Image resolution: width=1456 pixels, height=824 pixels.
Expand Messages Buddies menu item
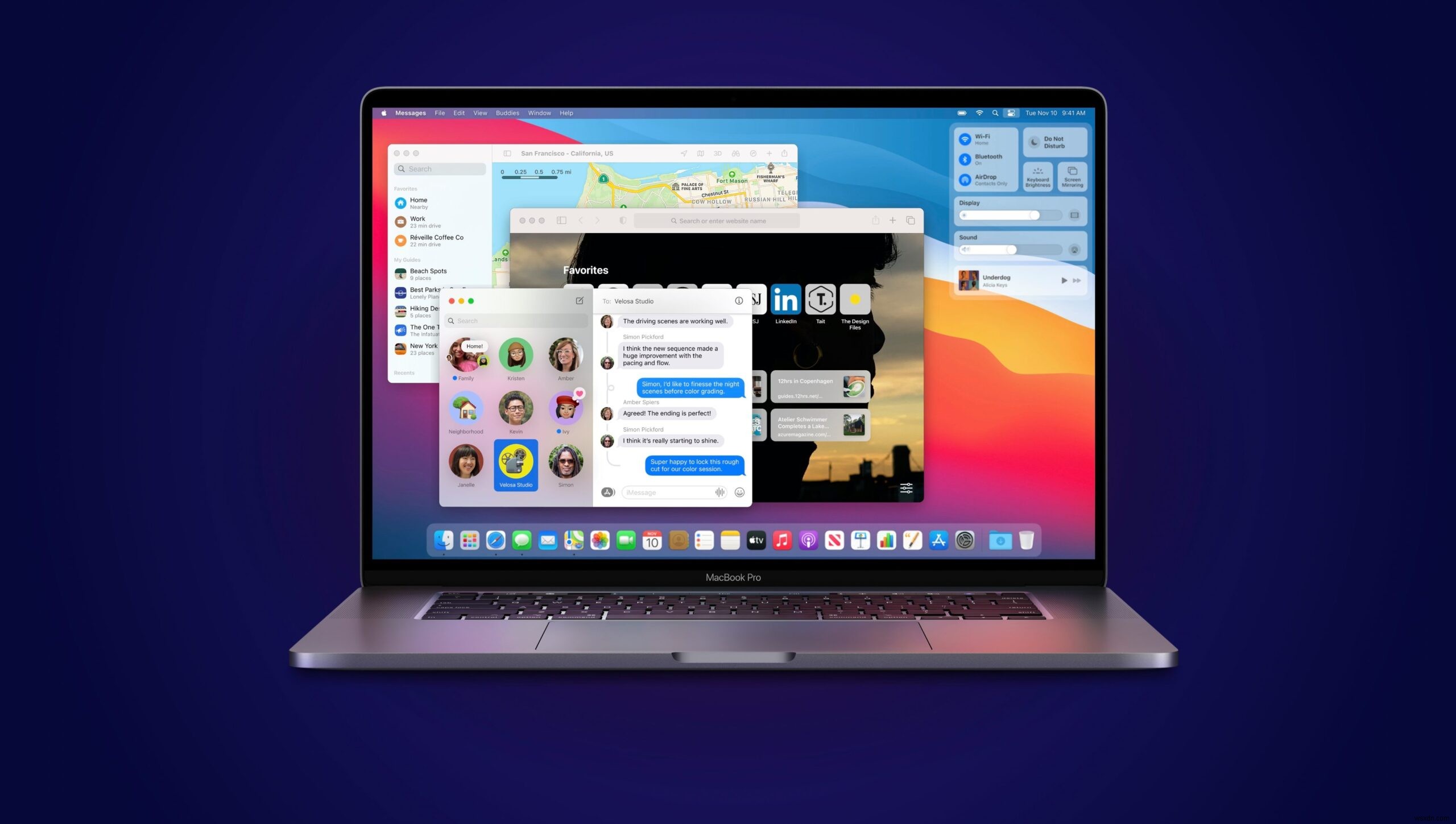coord(507,112)
